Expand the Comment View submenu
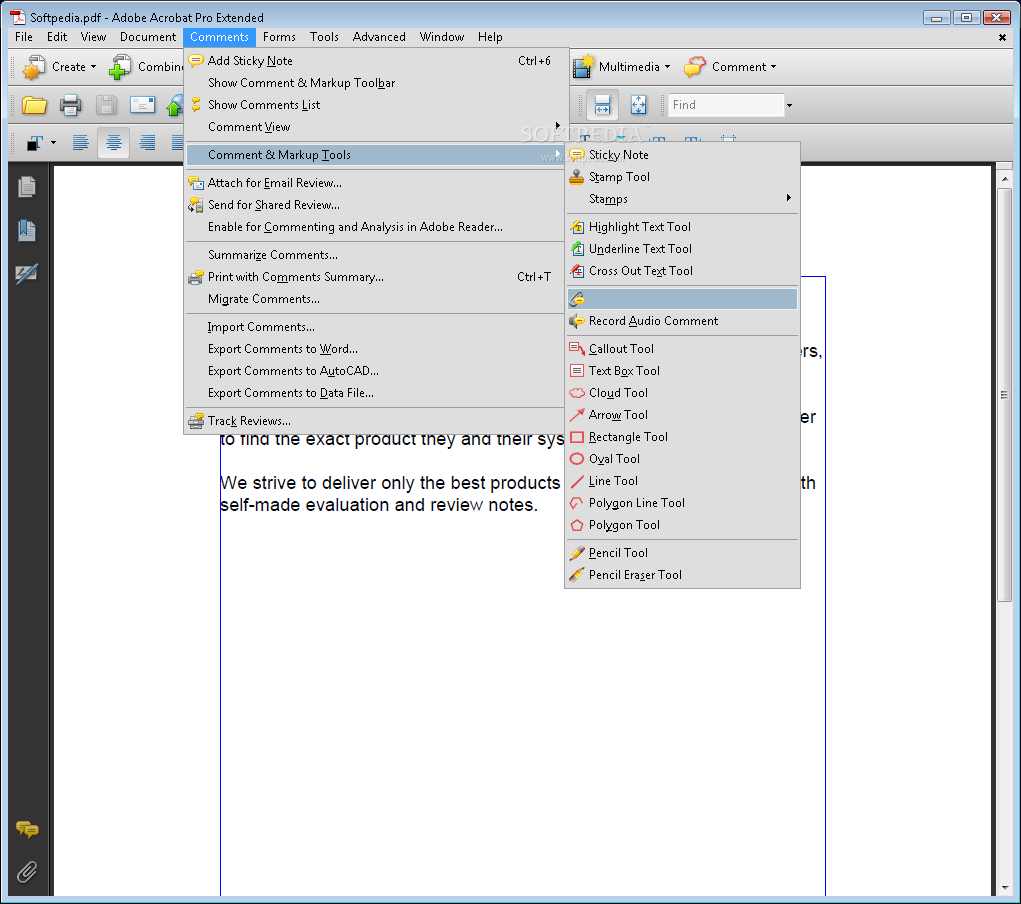Screen dimensions: 1021x904 pyautogui.click(x=375, y=127)
